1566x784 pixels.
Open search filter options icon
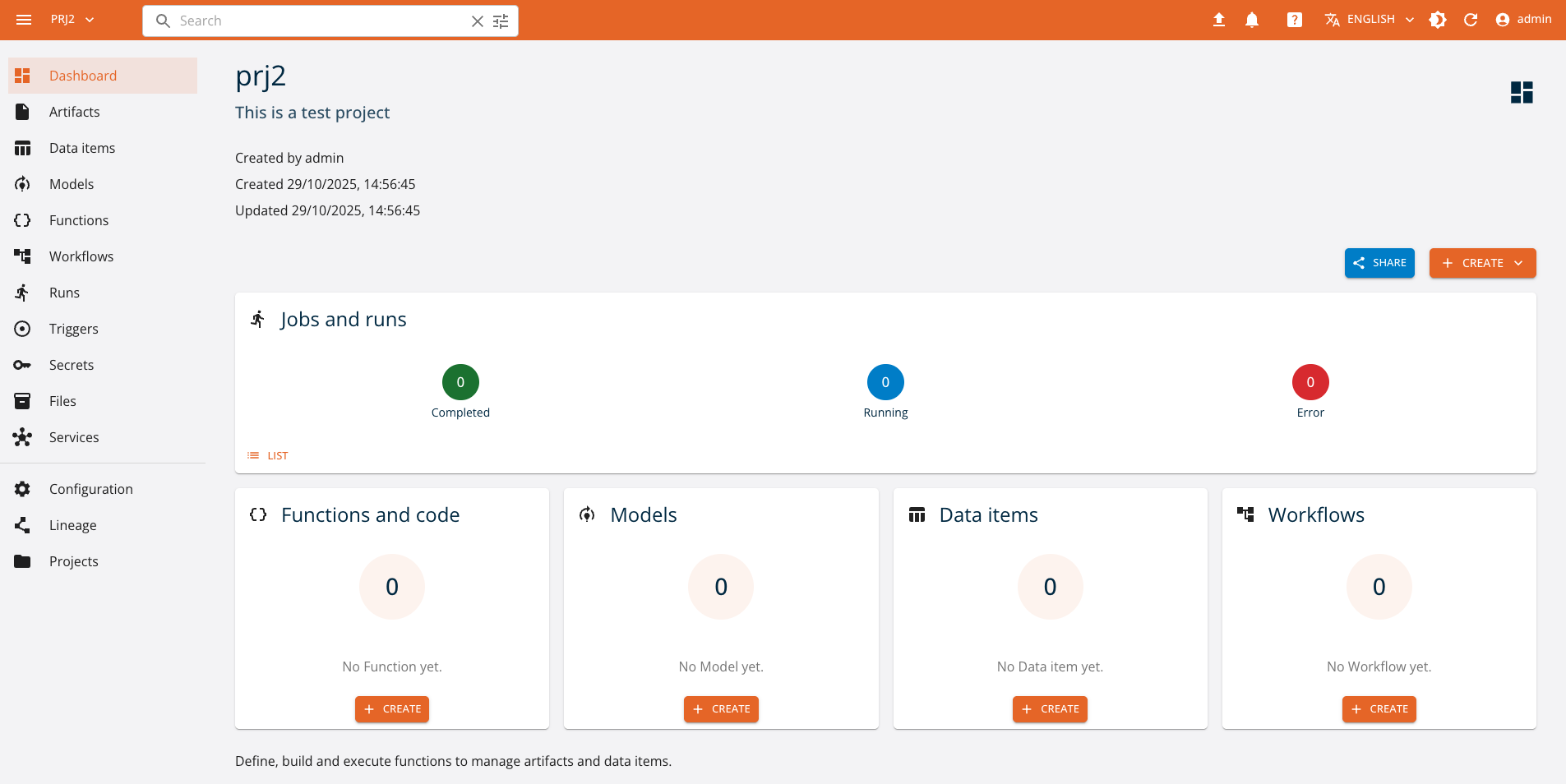(501, 21)
